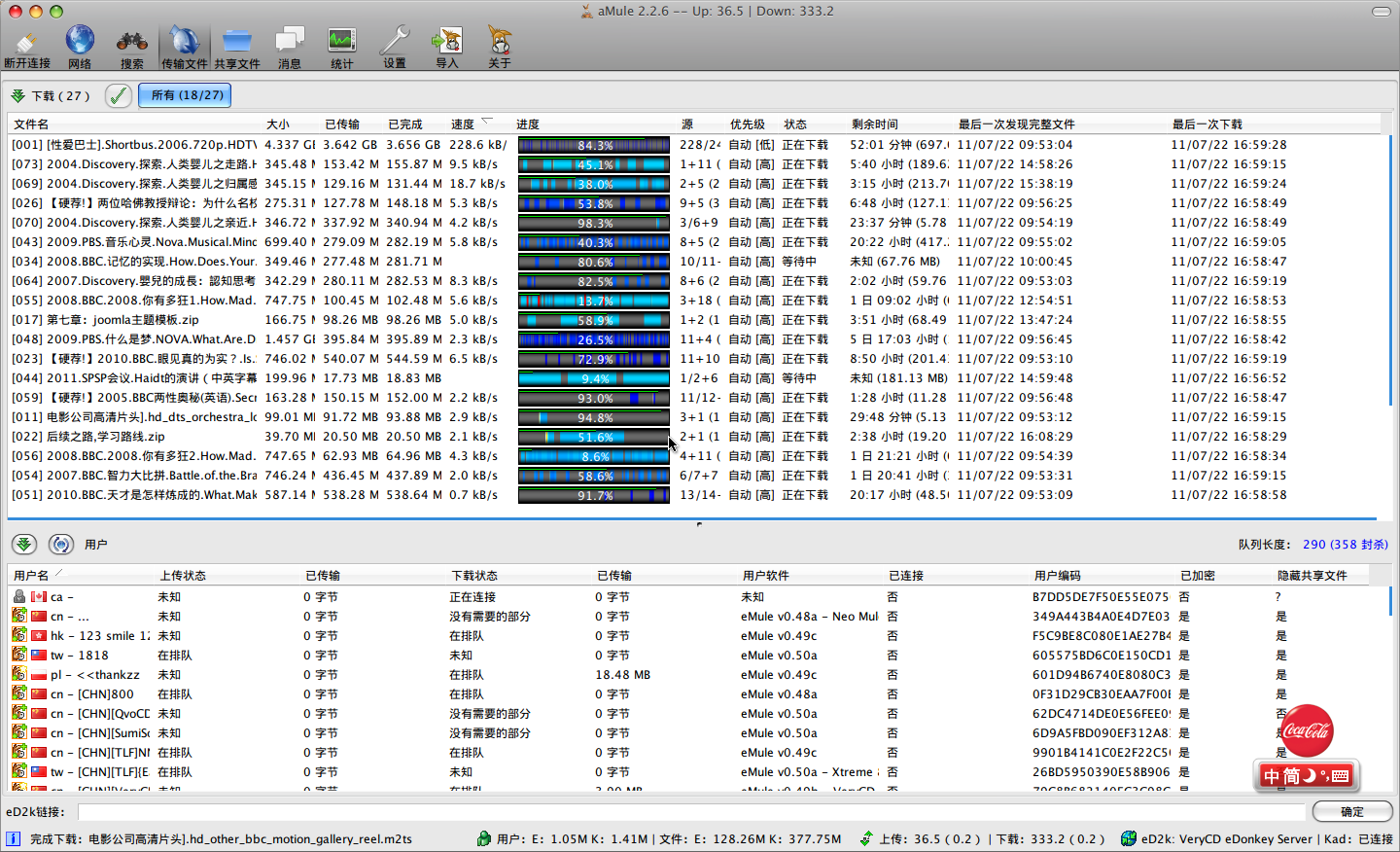The width and height of the screenshot is (1400, 852).
Task: Sort downloads by 进度 column header
Action: tap(595, 124)
